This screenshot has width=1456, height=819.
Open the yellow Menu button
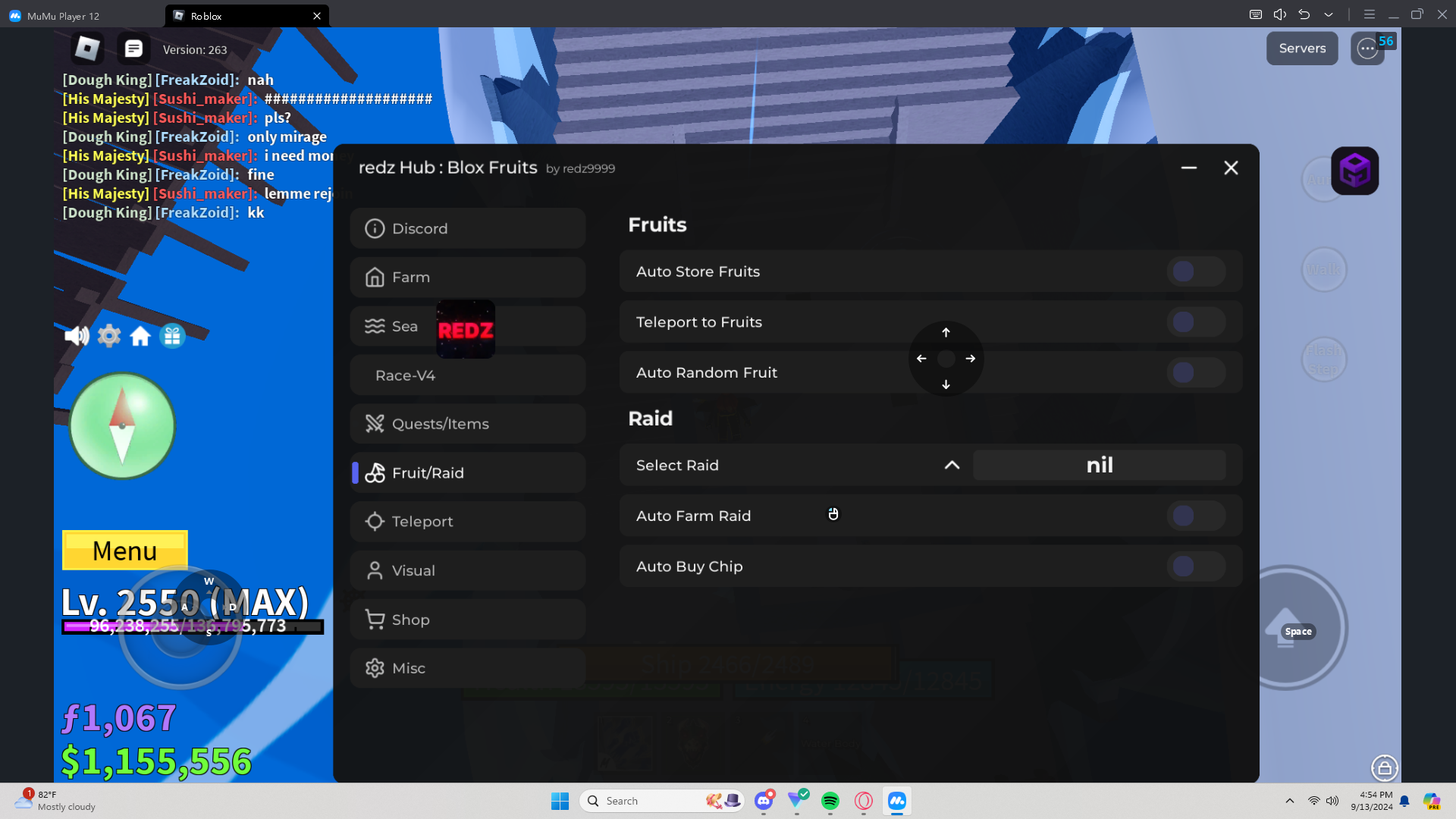tap(125, 550)
